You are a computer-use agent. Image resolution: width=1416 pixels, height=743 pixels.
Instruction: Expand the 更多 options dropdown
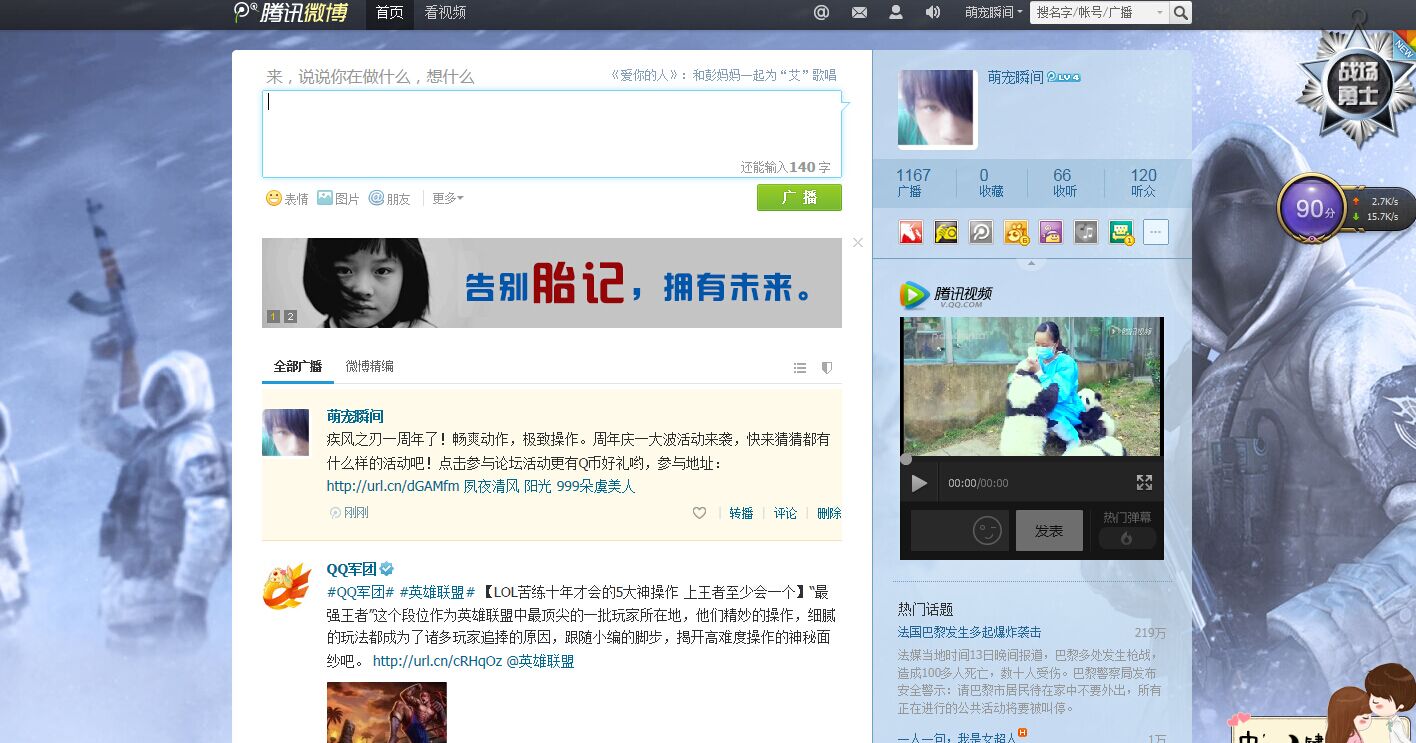(x=447, y=198)
